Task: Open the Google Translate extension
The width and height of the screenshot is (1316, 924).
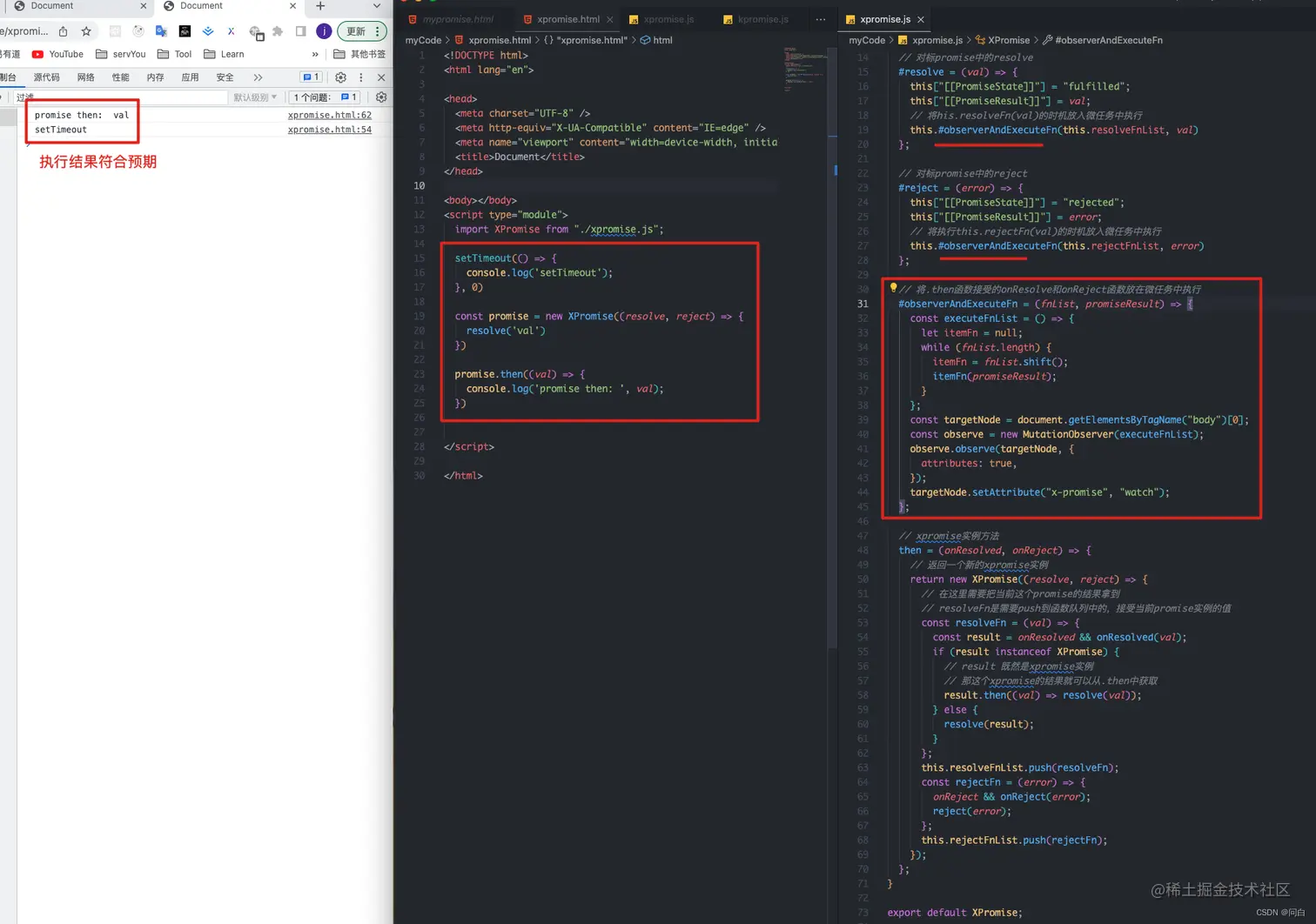Action: click(161, 31)
